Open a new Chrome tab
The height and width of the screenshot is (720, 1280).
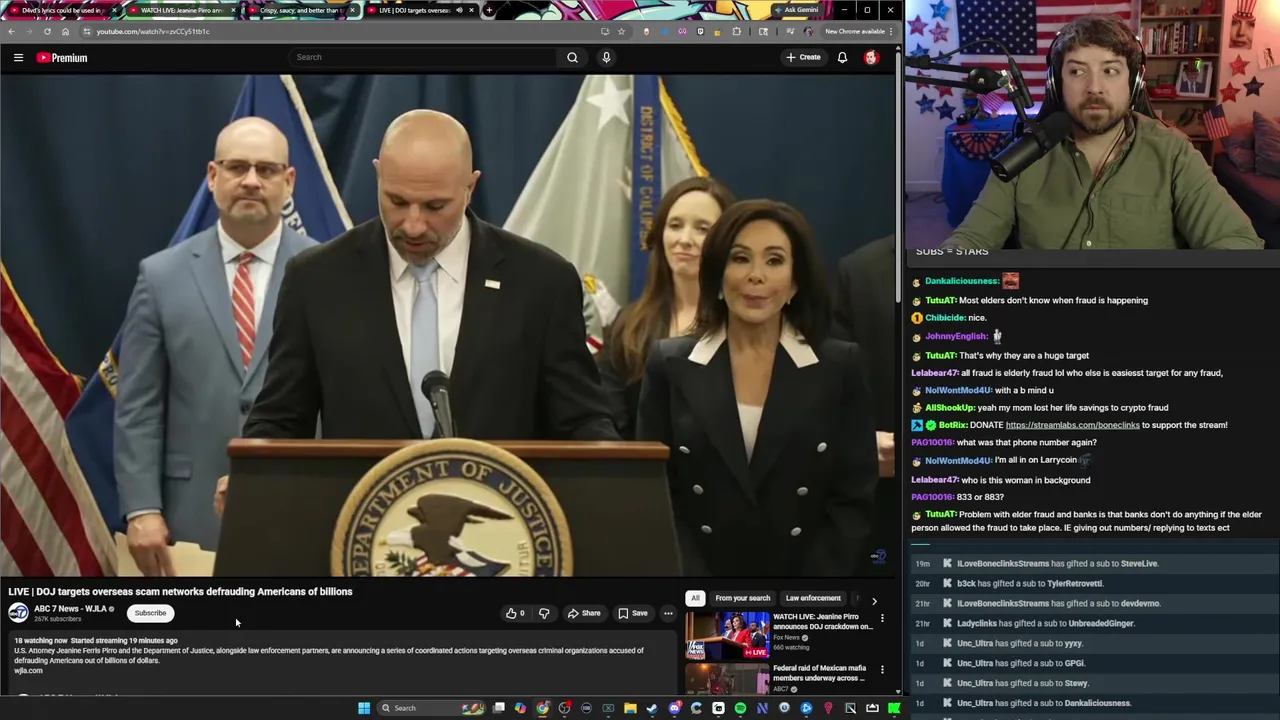[x=488, y=10]
